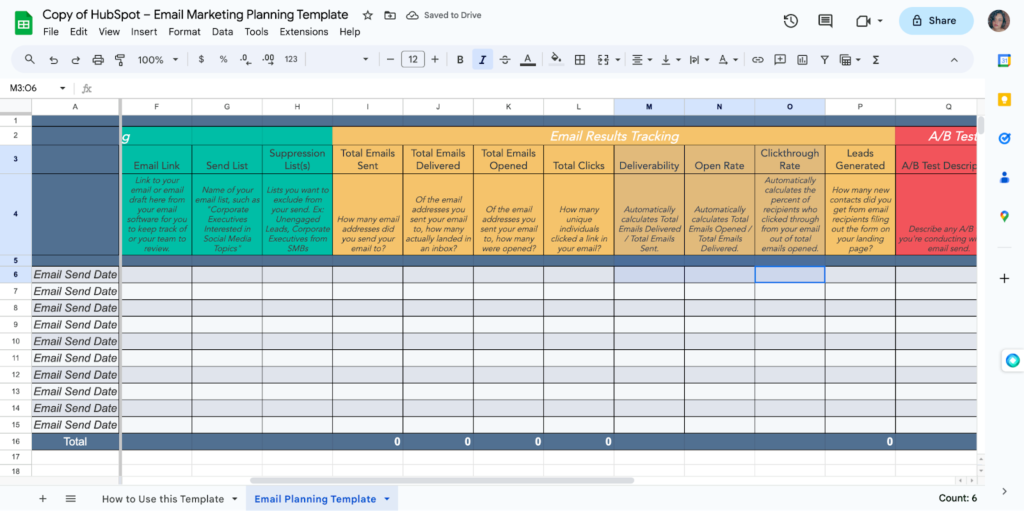Image resolution: width=1024 pixels, height=511 pixels.
Task: Open the Functions sigma menu
Action: tap(876, 59)
